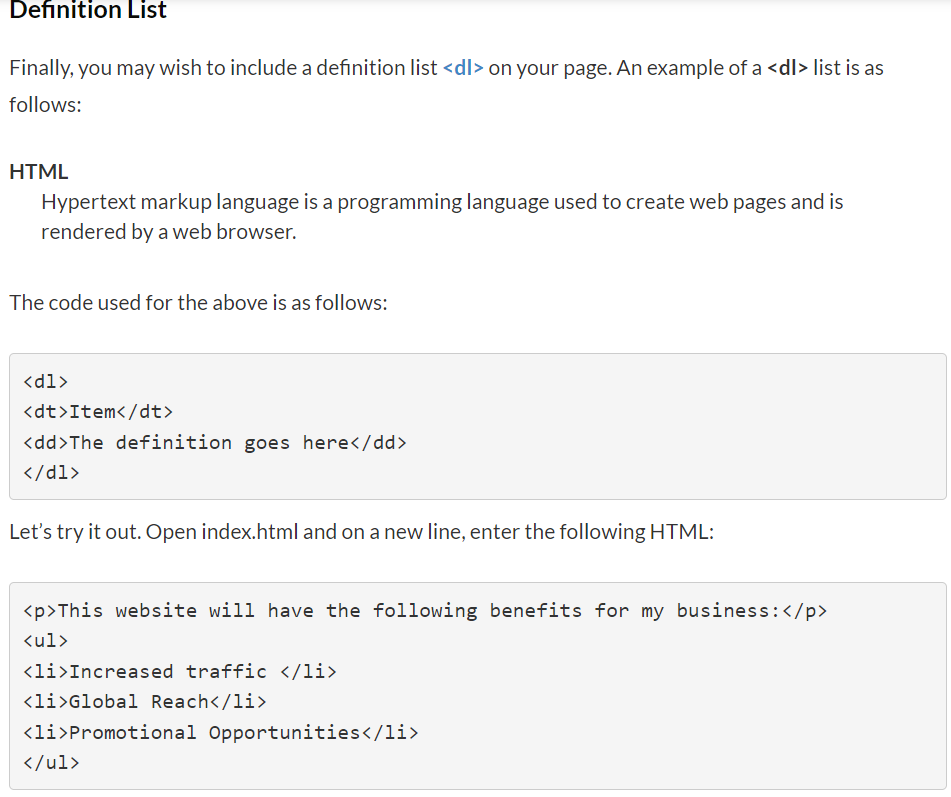Click the blue <dl> link in intro paragraph
This screenshot has height=797, width=951.
click(x=462, y=69)
